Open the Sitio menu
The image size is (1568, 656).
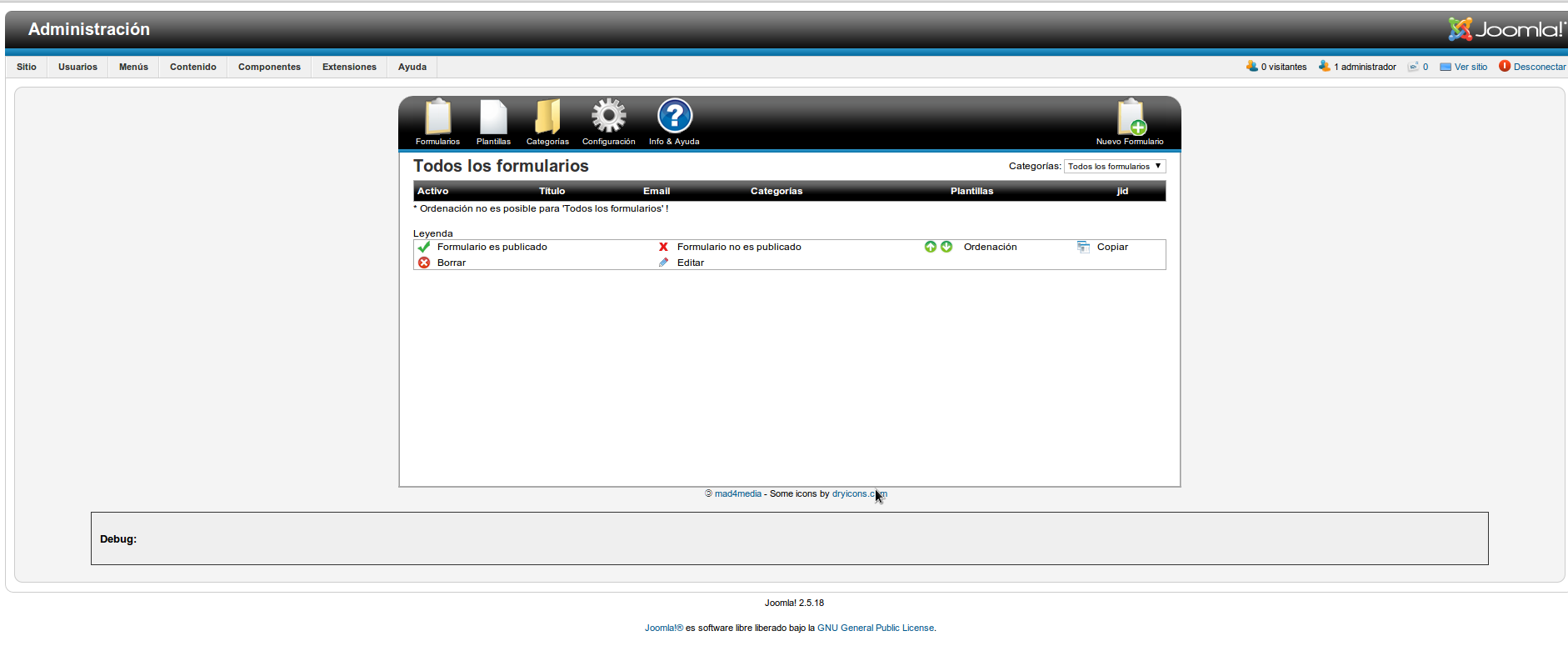point(27,67)
